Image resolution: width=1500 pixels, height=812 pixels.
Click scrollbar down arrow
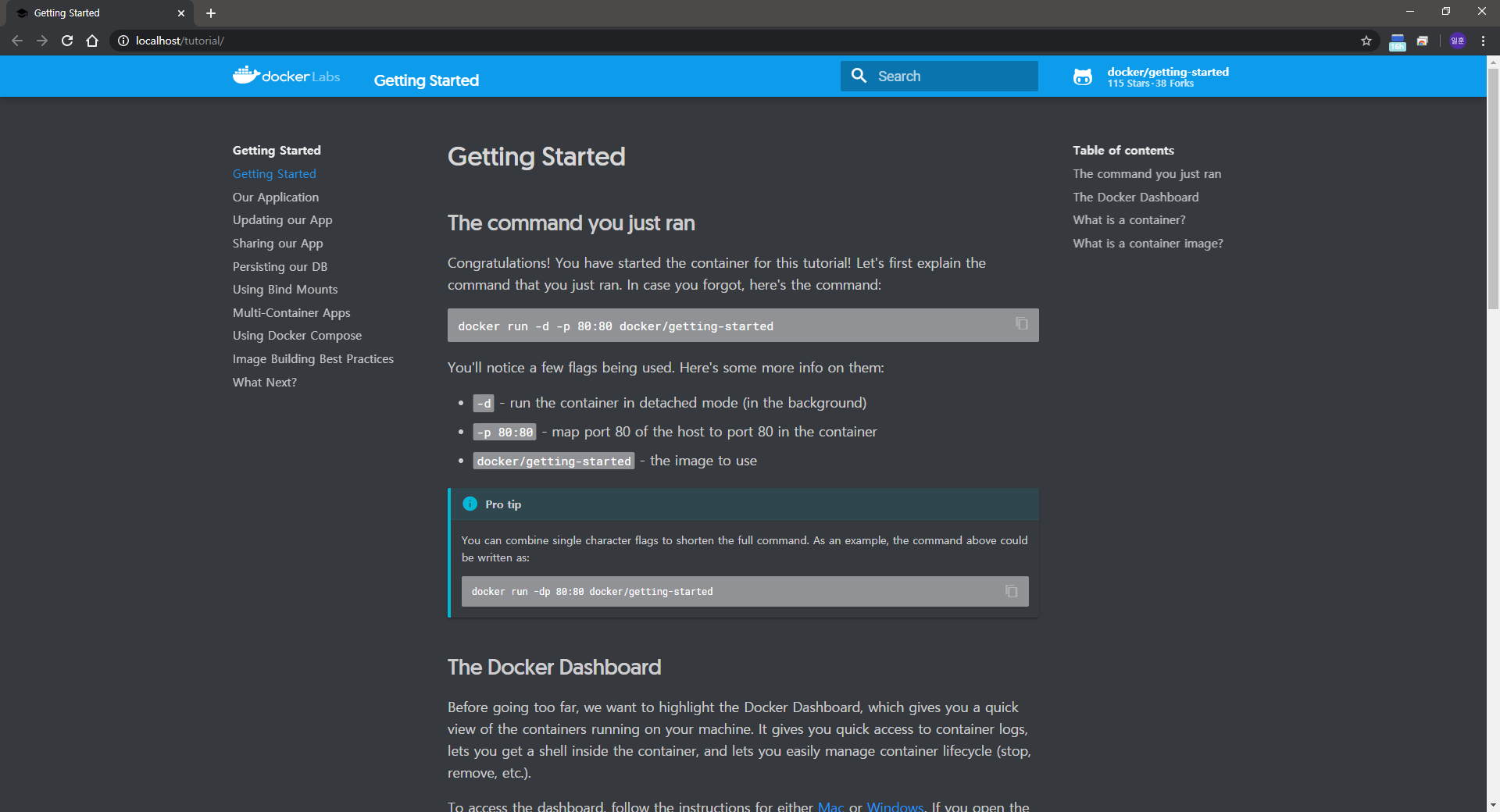[1493, 804]
